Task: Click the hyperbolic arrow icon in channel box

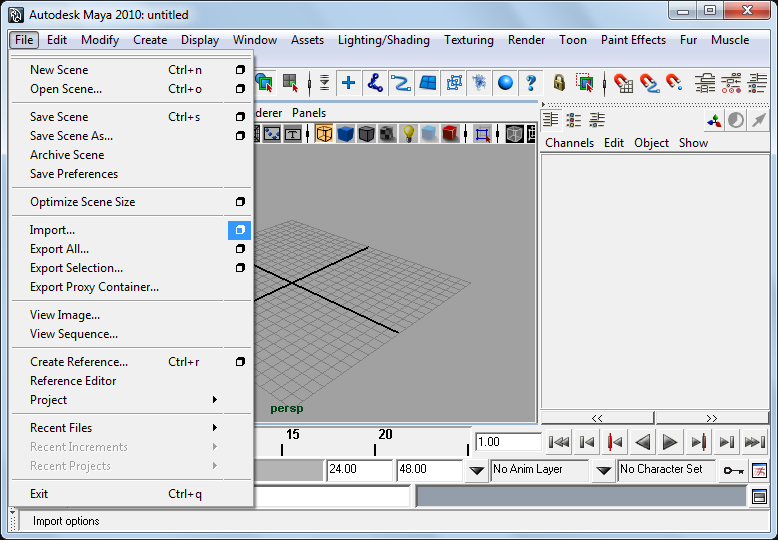Action: pyautogui.click(x=758, y=120)
